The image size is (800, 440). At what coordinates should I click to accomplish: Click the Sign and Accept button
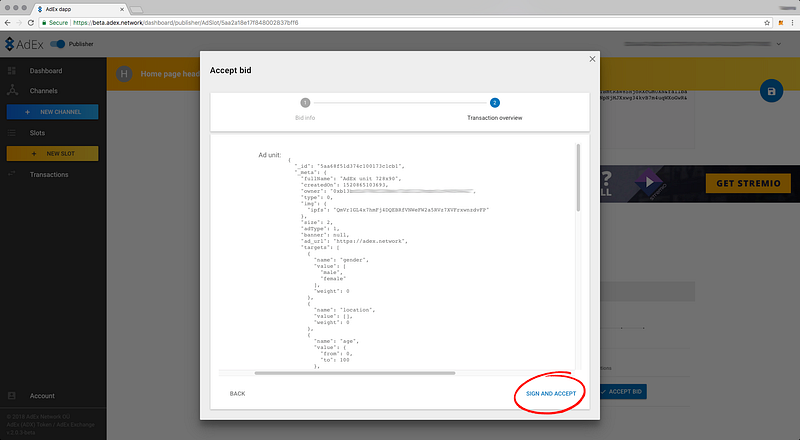pos(551,394)
